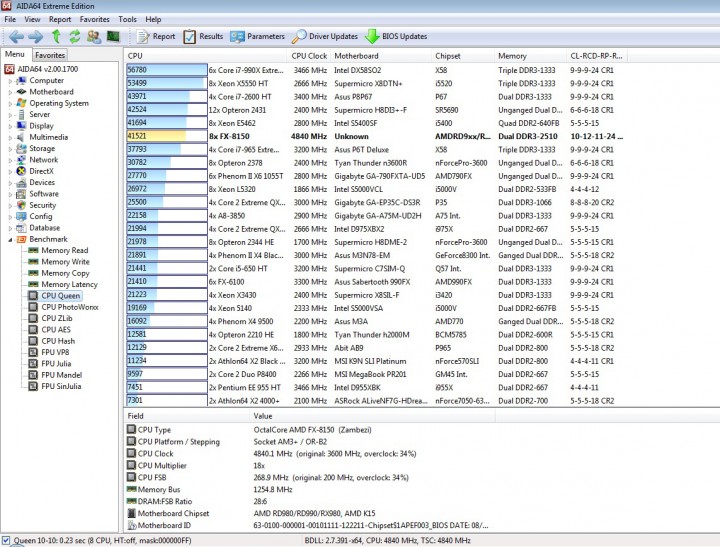Screen dimensions: 720x547
Task: Click the Field column header in details pane
Action: tap(186, 416)
